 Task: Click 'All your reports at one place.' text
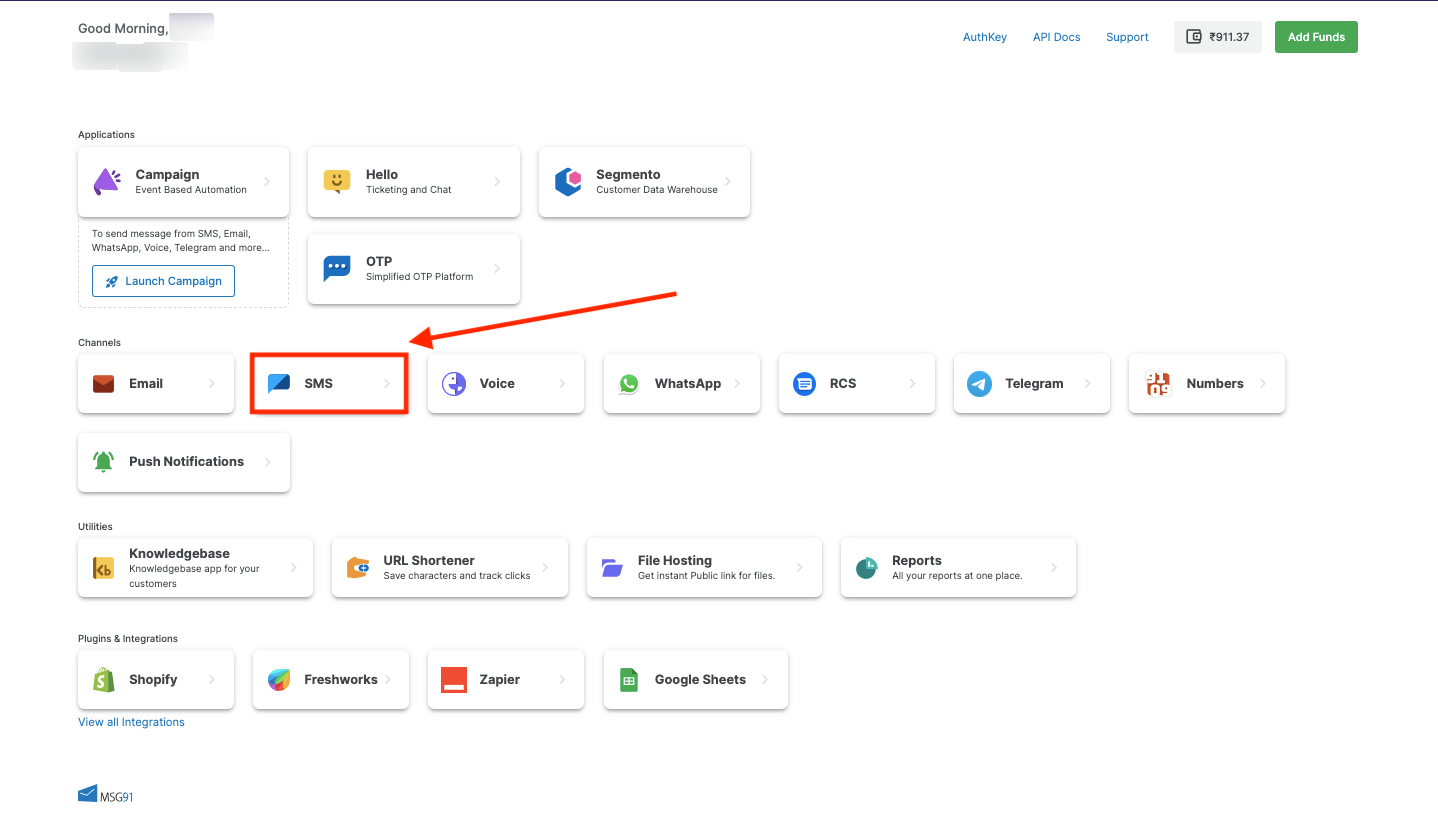click(957, 576)
